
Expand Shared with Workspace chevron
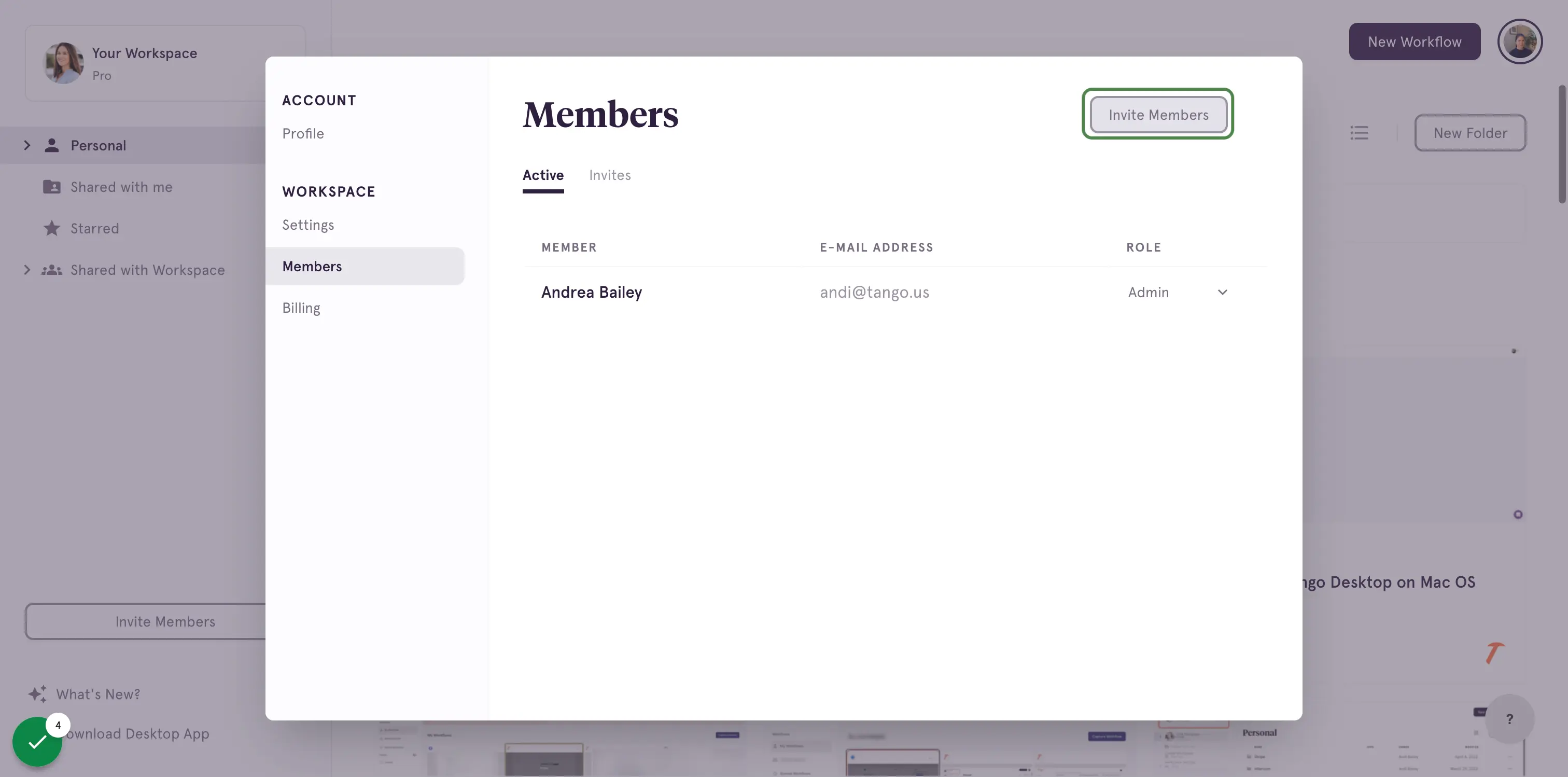(x=27, y=270)
